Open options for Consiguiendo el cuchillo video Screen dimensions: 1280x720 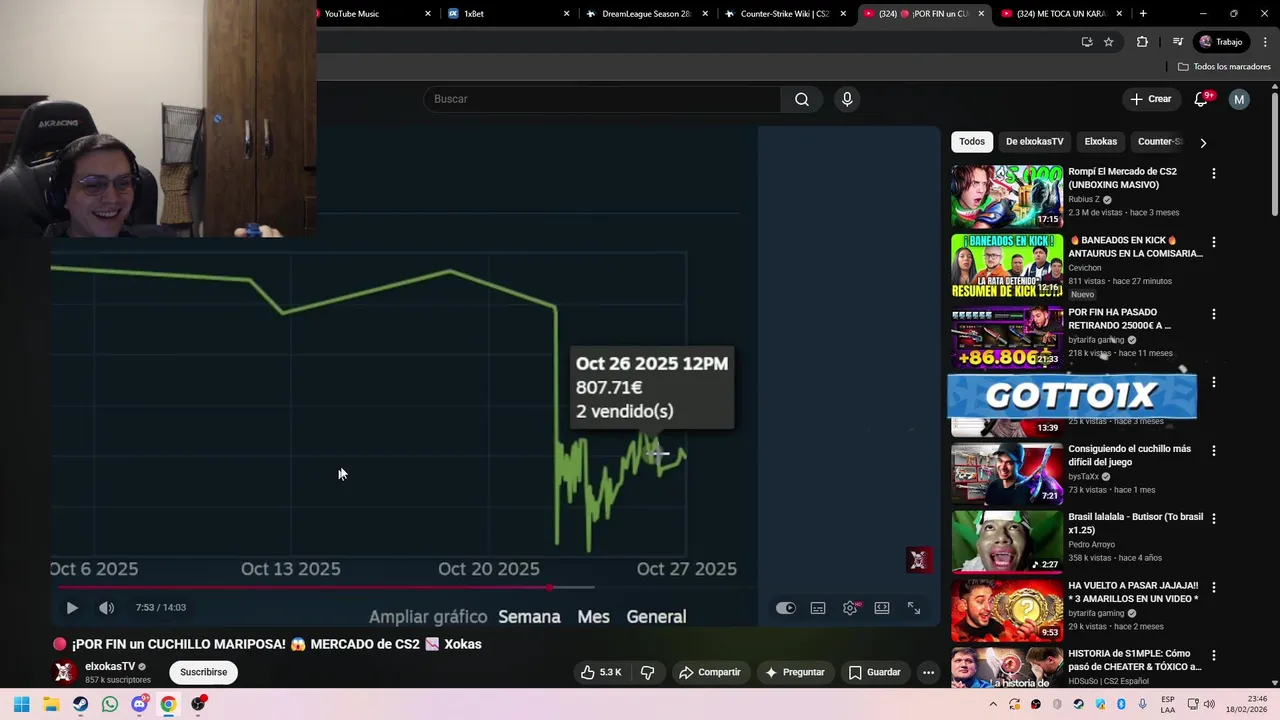[1214, 451]
